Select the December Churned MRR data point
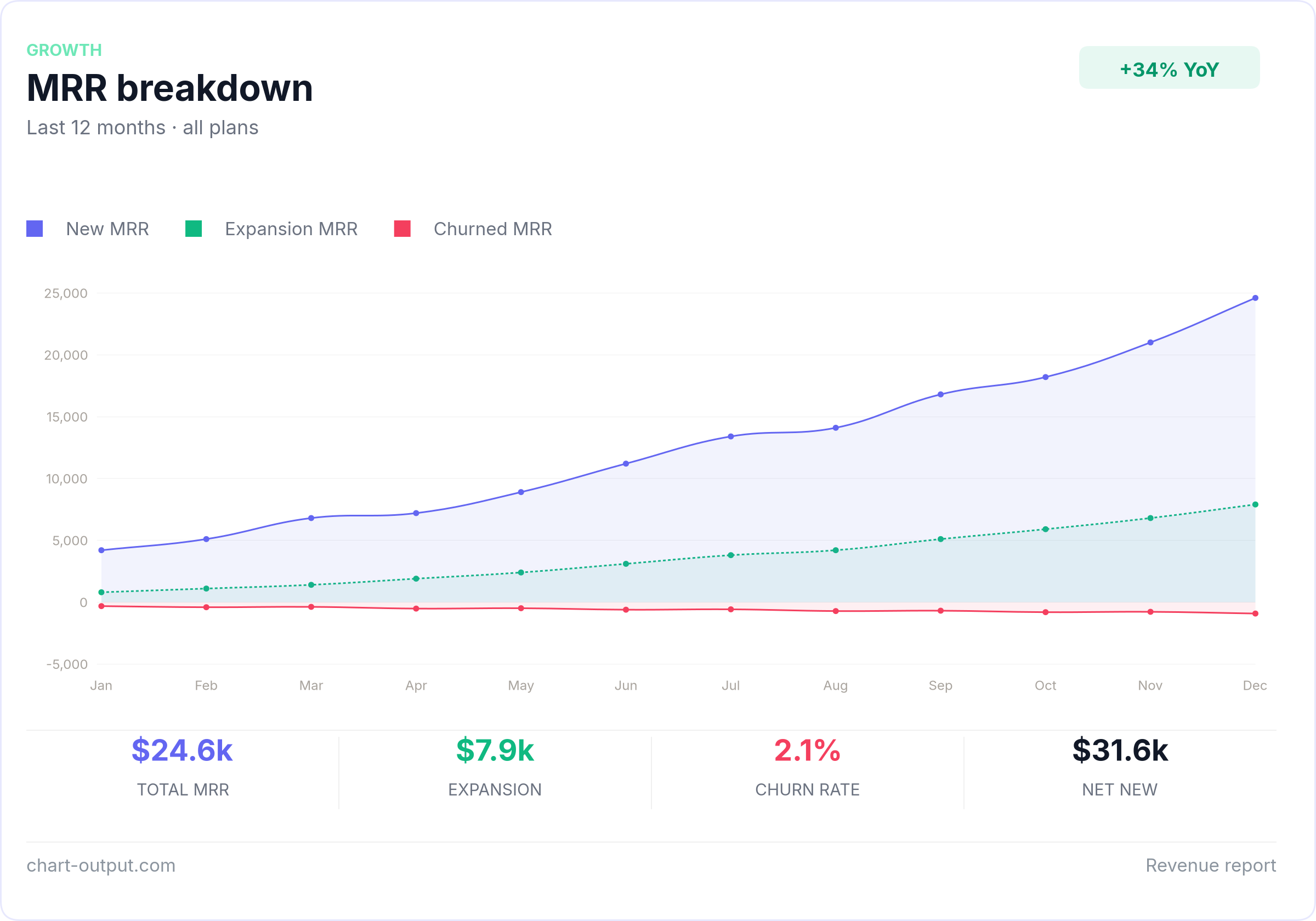 coord(1255,614)
